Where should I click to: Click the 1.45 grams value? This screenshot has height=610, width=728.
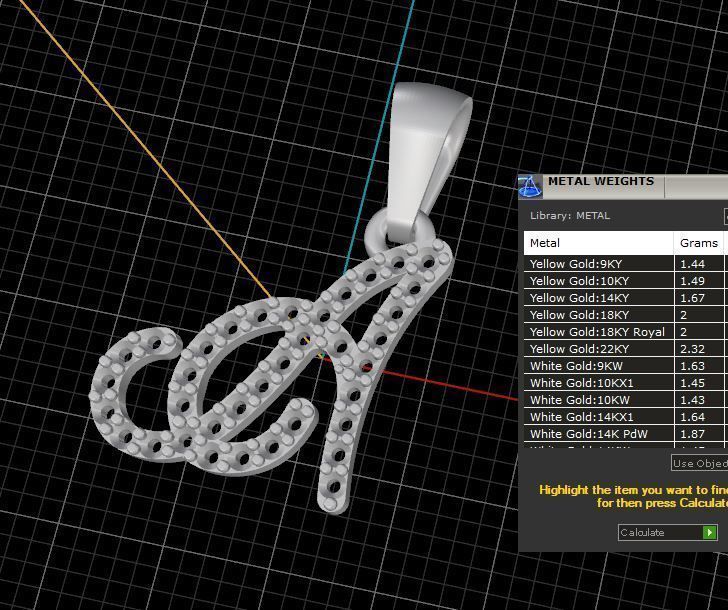tap(692, 383)
